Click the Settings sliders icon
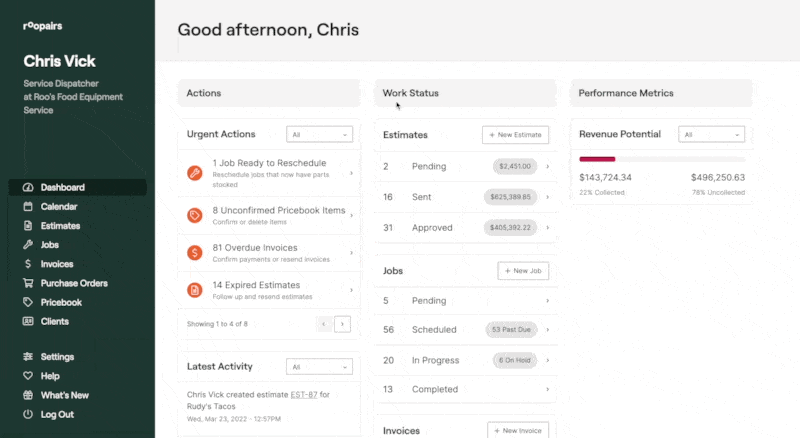800x438 pixels. (28, 357)
